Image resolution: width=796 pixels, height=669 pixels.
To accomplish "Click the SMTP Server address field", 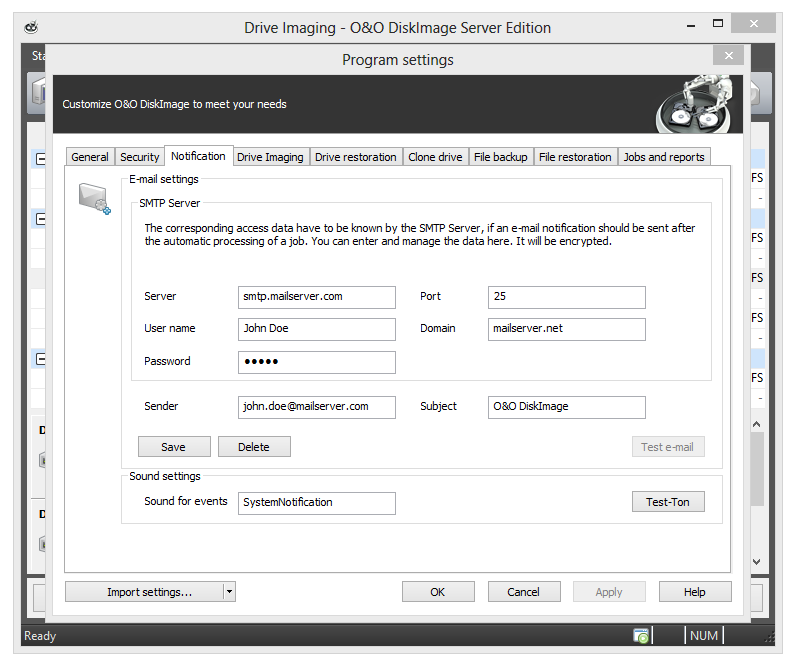I will 317,297.
